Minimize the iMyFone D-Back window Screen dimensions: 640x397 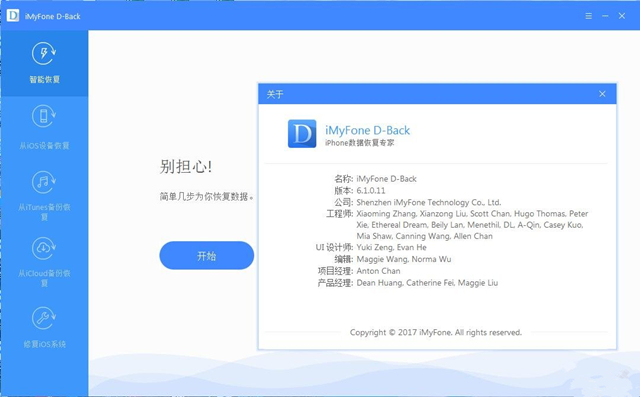[x=605, y=16]
